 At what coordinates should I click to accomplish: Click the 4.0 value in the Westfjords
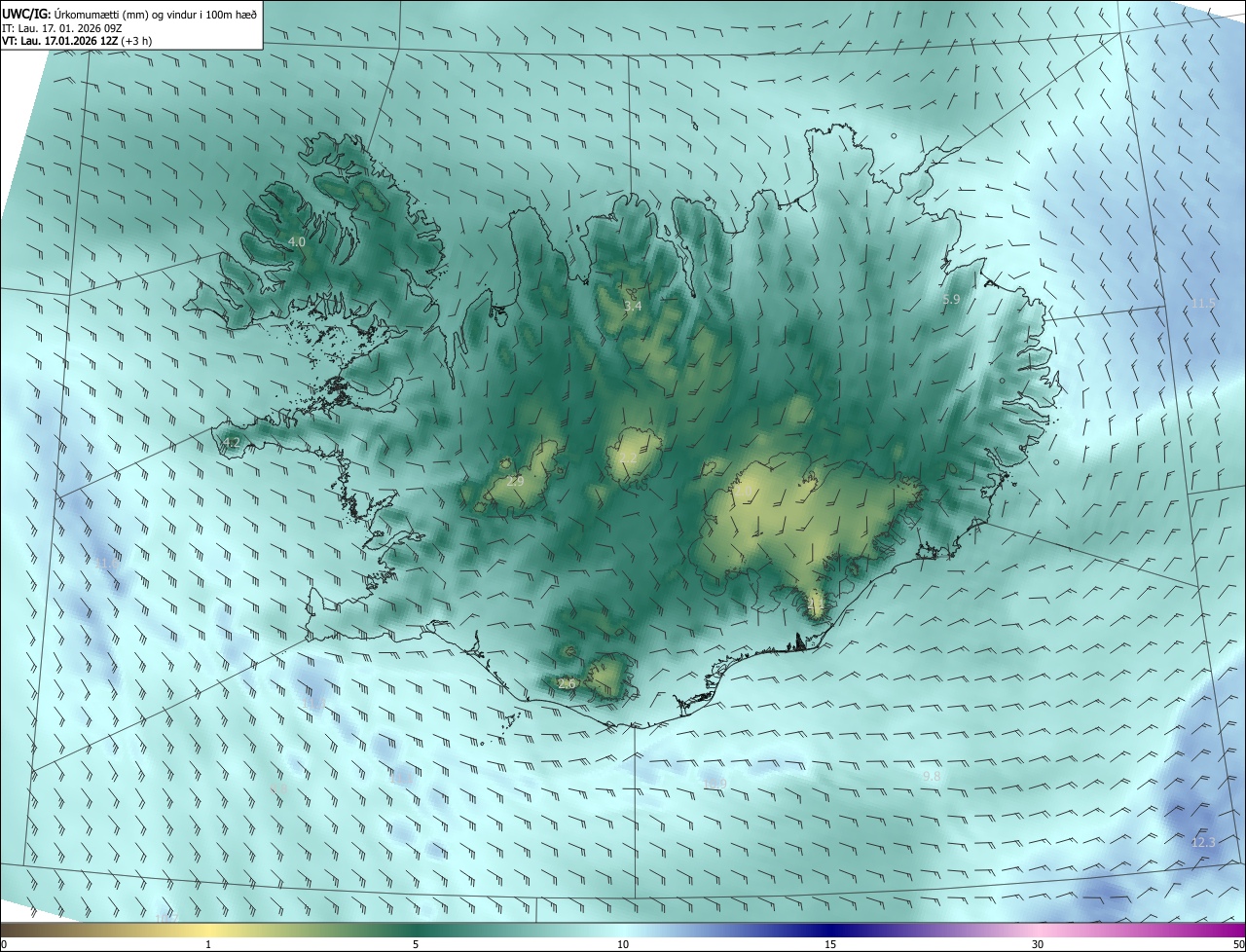click(297, 241)
